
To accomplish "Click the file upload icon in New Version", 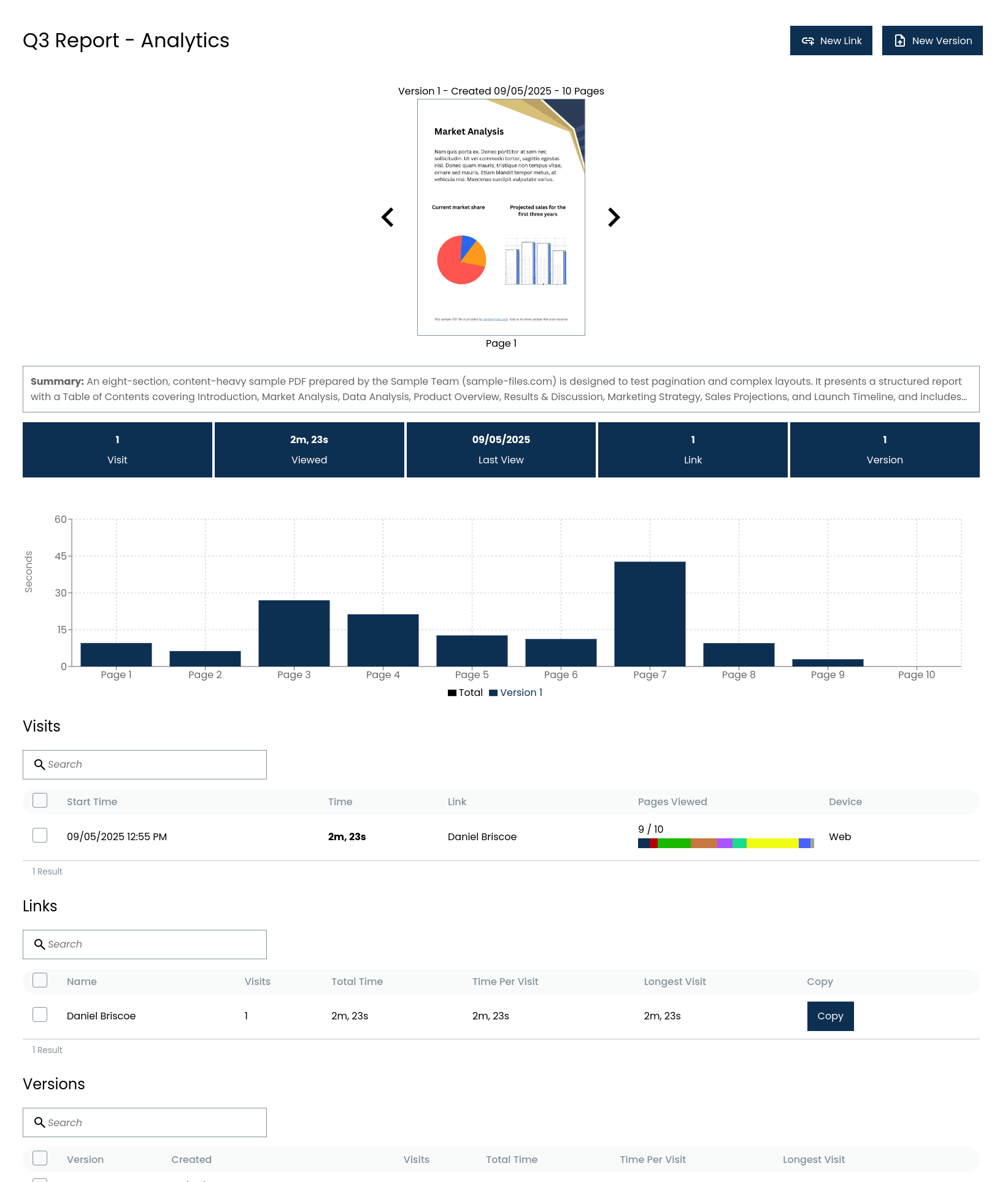I will click(x=899, y=41).
